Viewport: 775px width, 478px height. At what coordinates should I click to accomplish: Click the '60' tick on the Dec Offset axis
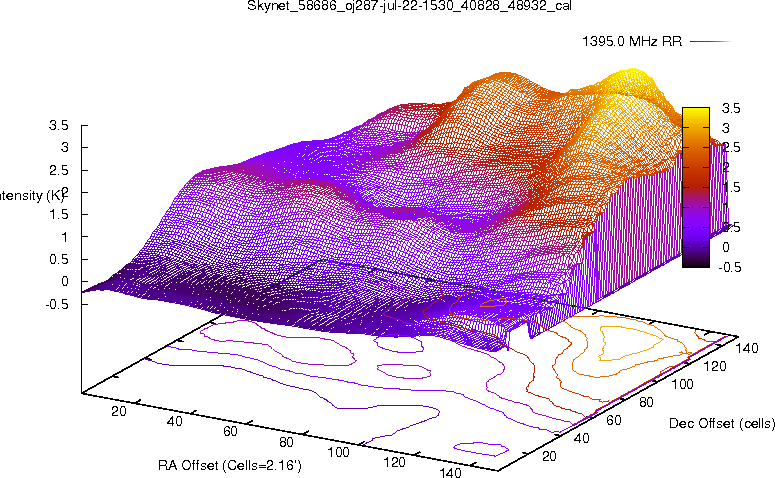point(614,420)
